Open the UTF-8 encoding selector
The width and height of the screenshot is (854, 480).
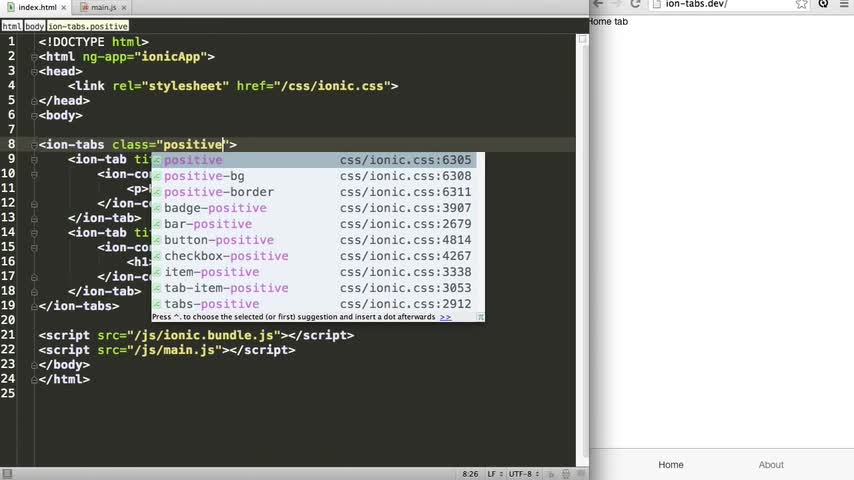[x=523, y=474]
